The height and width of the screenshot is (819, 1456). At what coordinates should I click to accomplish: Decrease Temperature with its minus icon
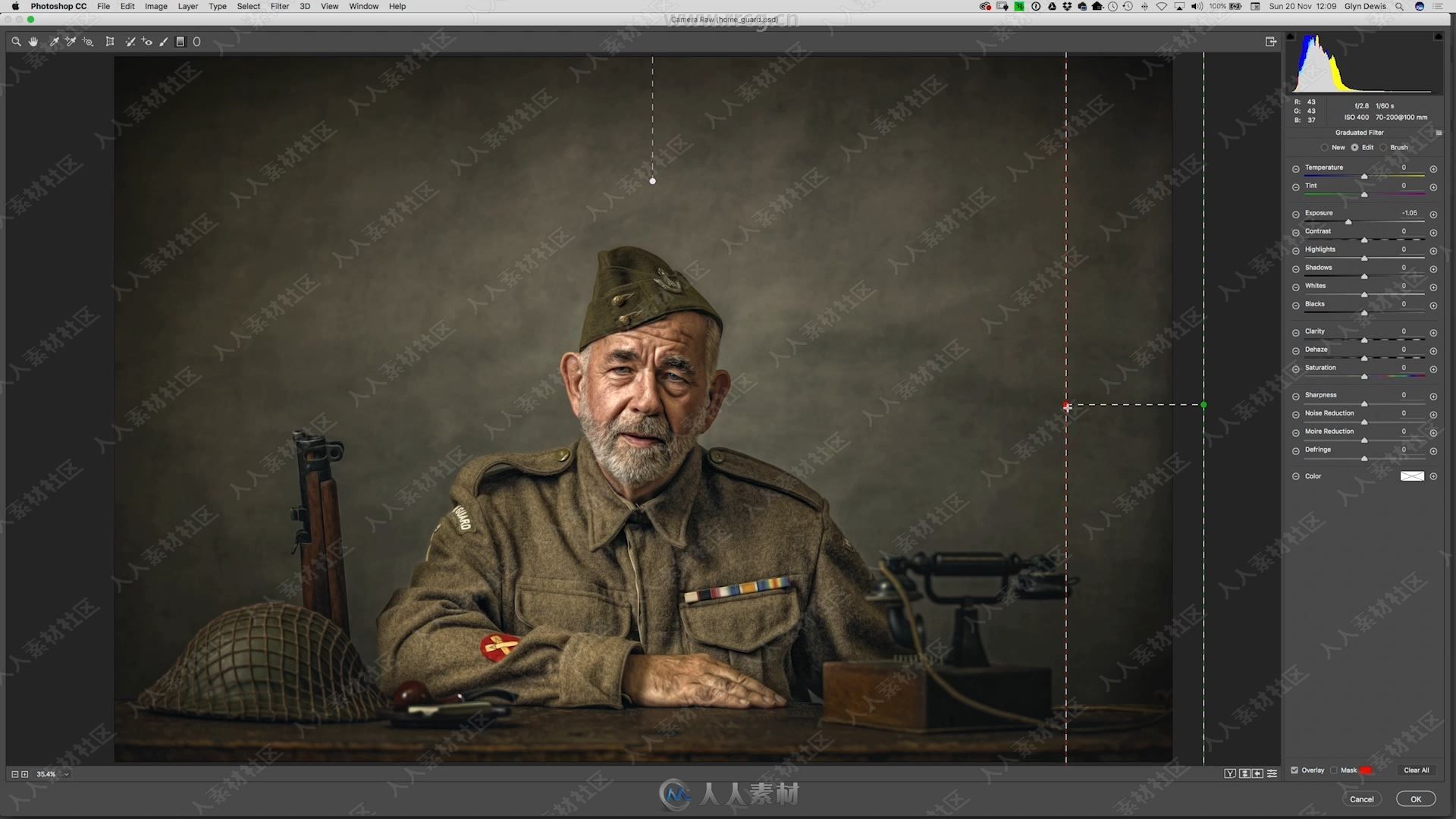[1296, 169]
